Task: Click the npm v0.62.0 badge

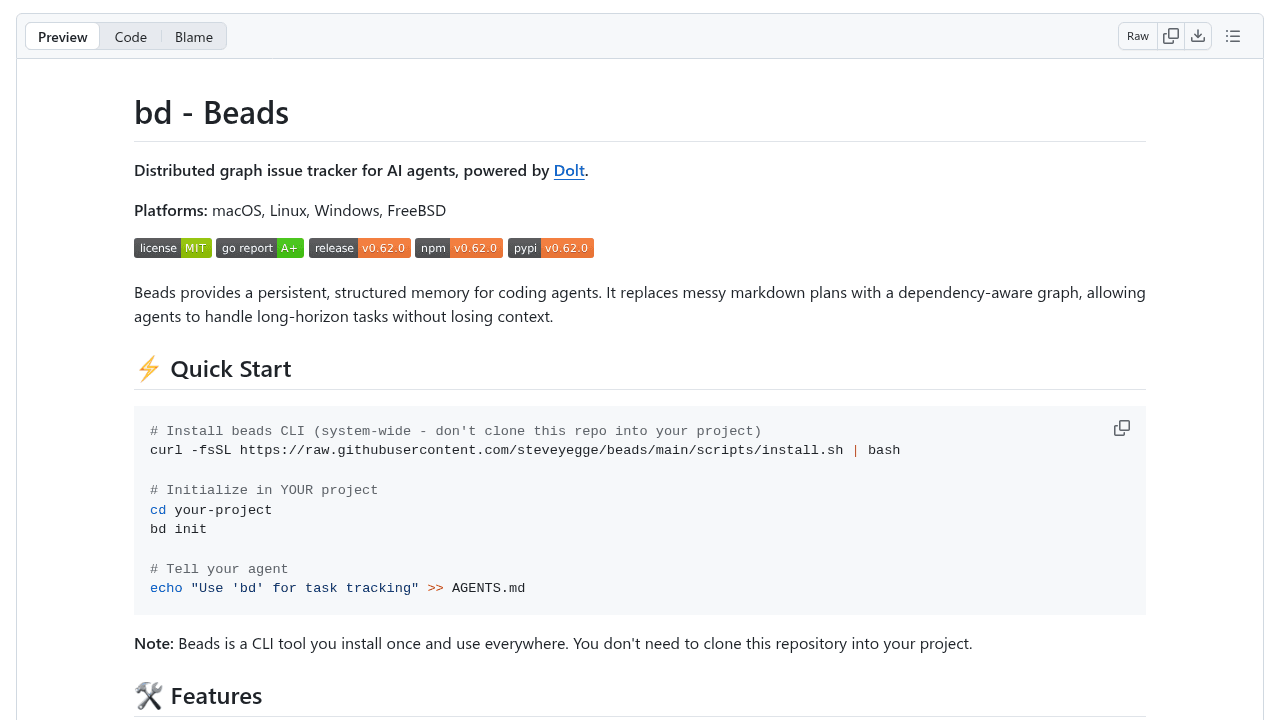Action: (x=458, y=247)
